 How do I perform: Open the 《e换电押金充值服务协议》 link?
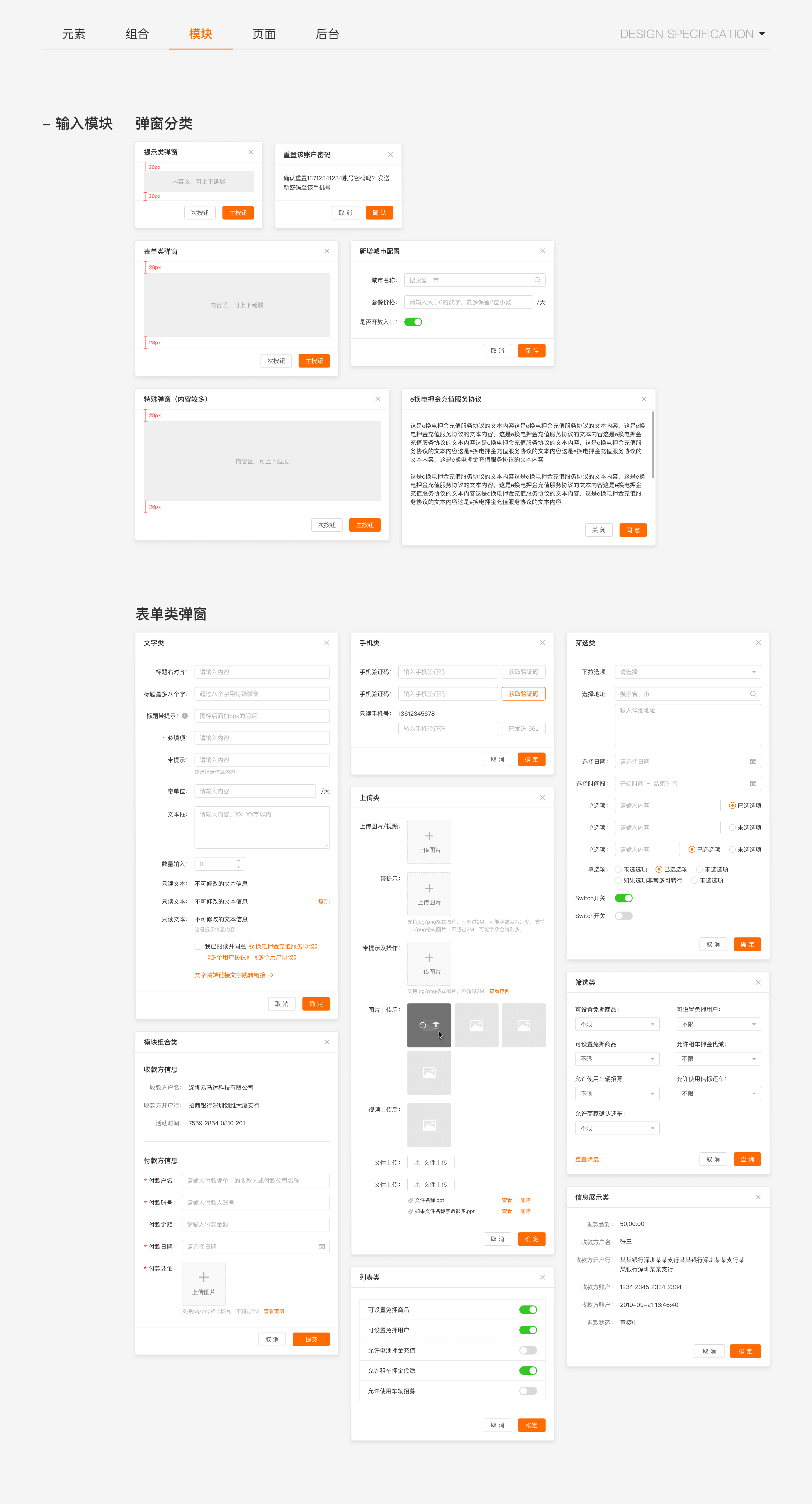click(x=284, y=946)
